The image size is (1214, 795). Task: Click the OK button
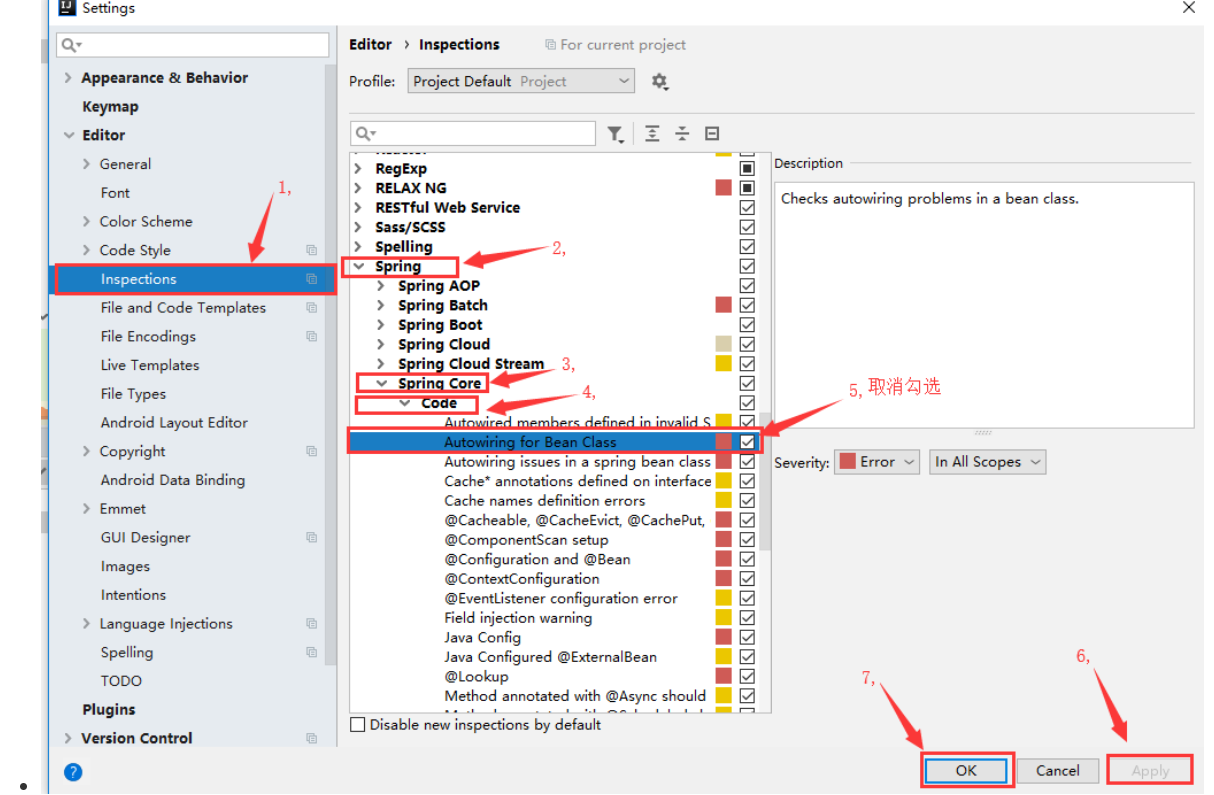click(x=966, y=770)
